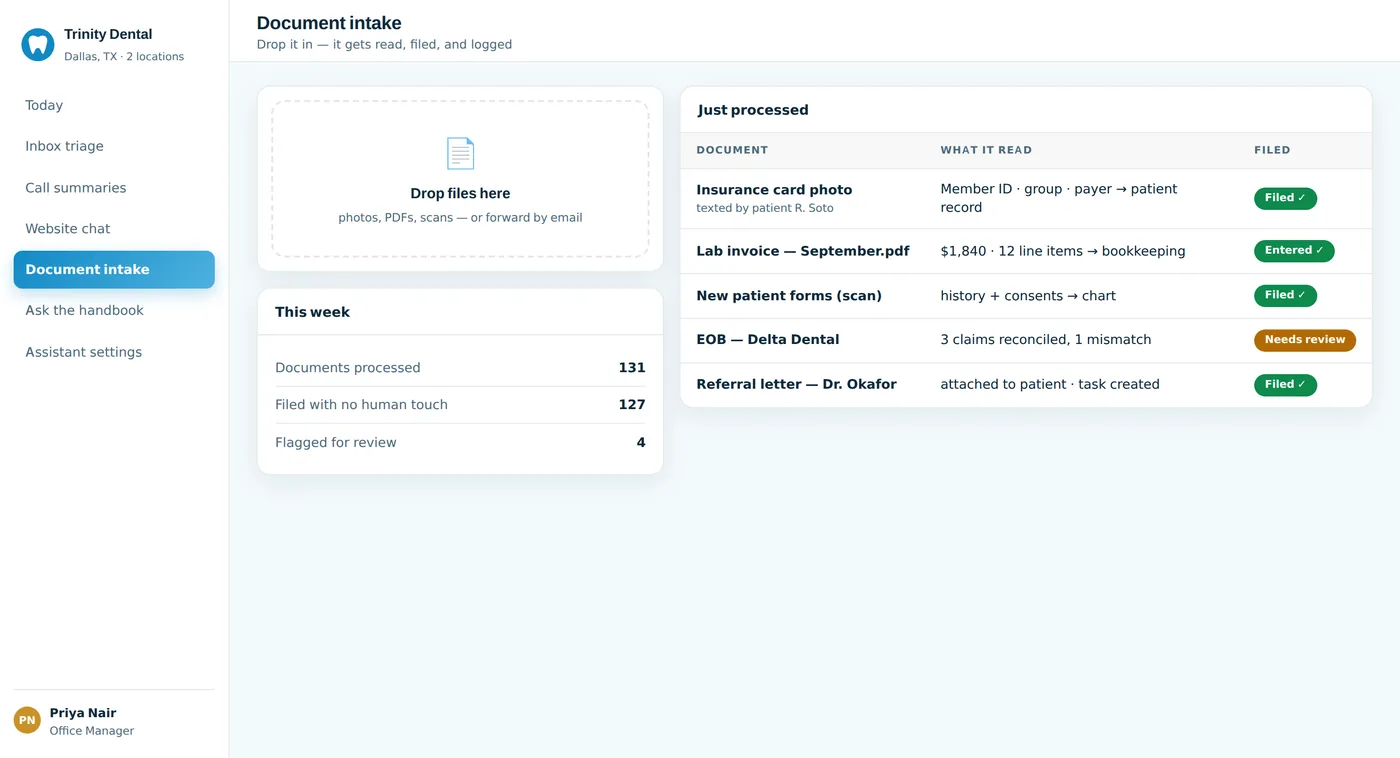Click the Flagged for review count 4
The height and width of the screenshot is (758, 1400).
tap(641, 443)
